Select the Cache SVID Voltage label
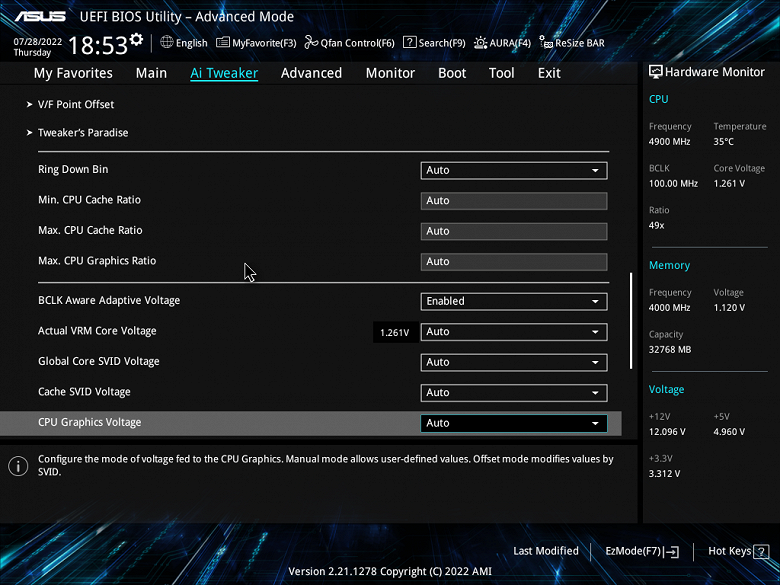Screen dimensions: 780x585 pyautogui.click(x=84, y=392)
